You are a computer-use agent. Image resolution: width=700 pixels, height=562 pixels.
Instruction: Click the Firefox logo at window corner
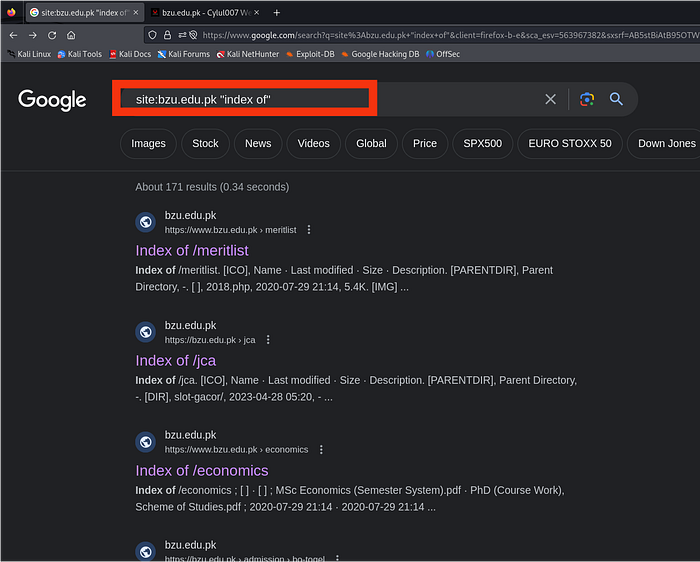point(11,12)
